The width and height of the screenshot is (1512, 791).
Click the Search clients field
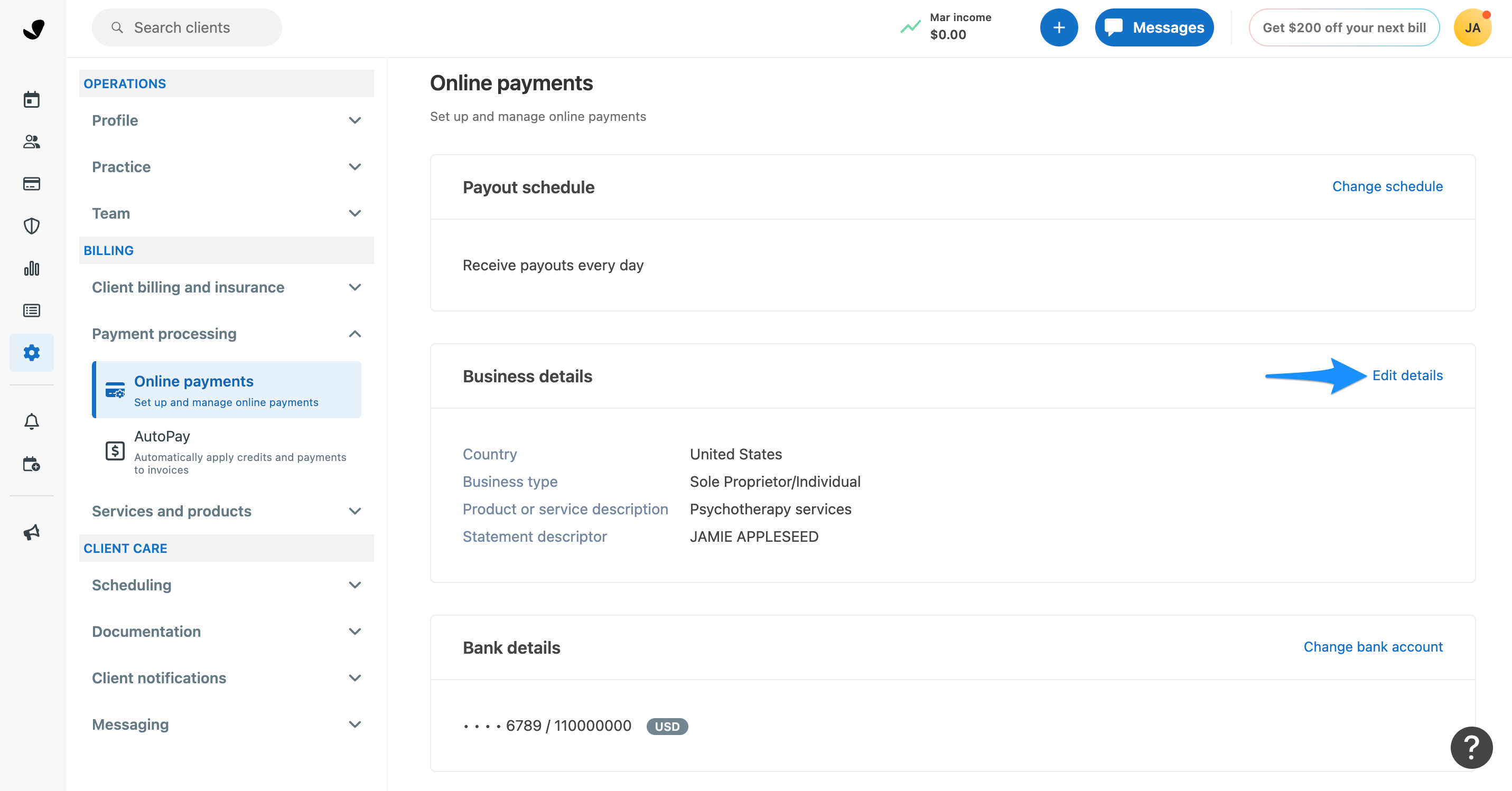186,27
